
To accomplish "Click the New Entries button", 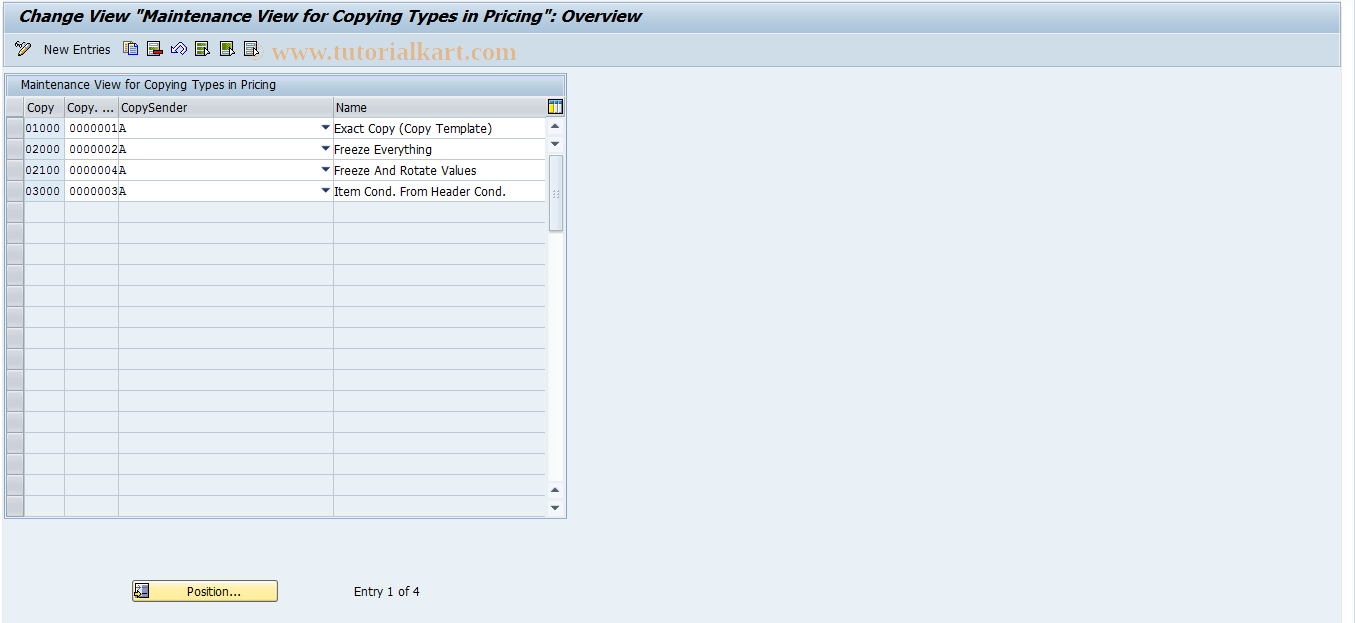I will click(77, 49).
